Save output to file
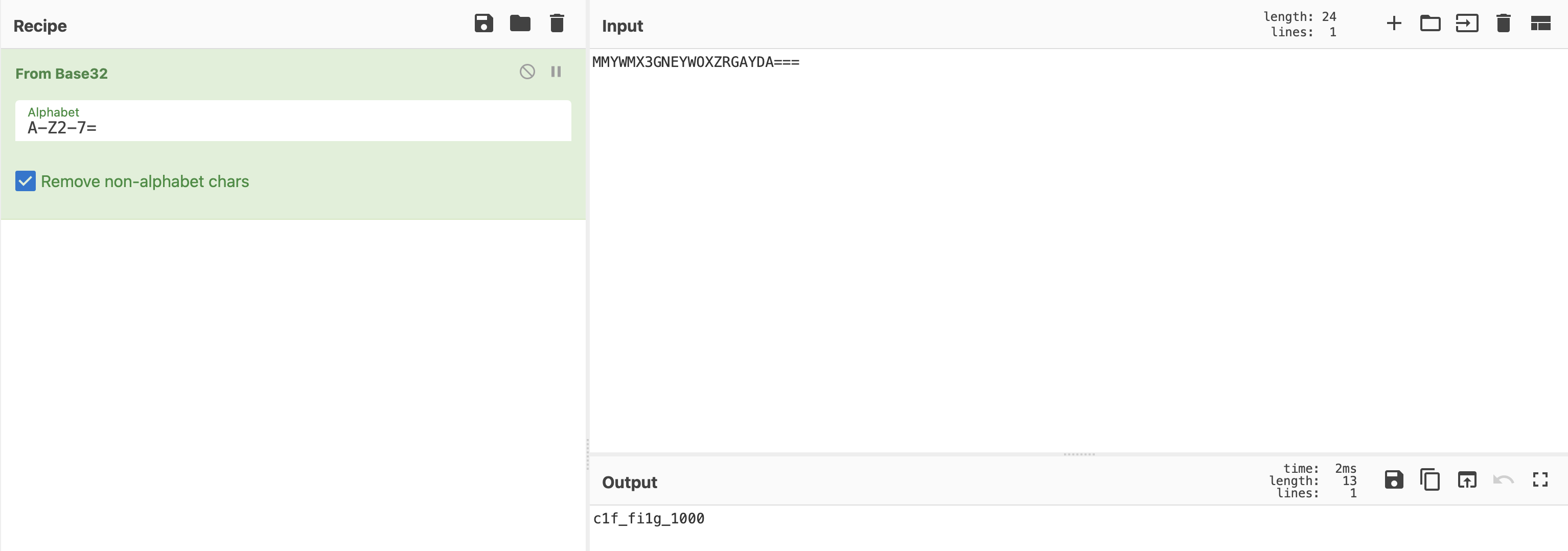The image size is (1568, 551). 1393,480
